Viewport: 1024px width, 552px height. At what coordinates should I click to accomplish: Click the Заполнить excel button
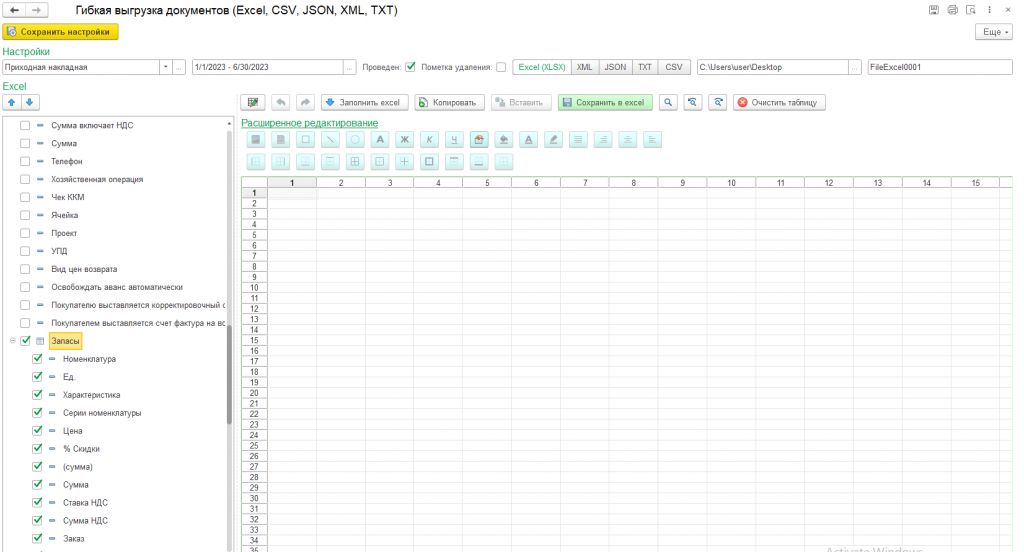click(x=364, y=103)
